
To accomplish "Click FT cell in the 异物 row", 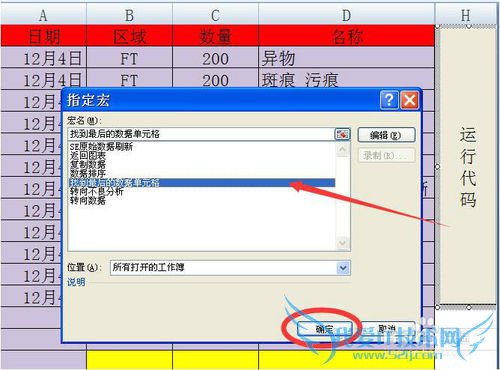I will pos(129,58).
